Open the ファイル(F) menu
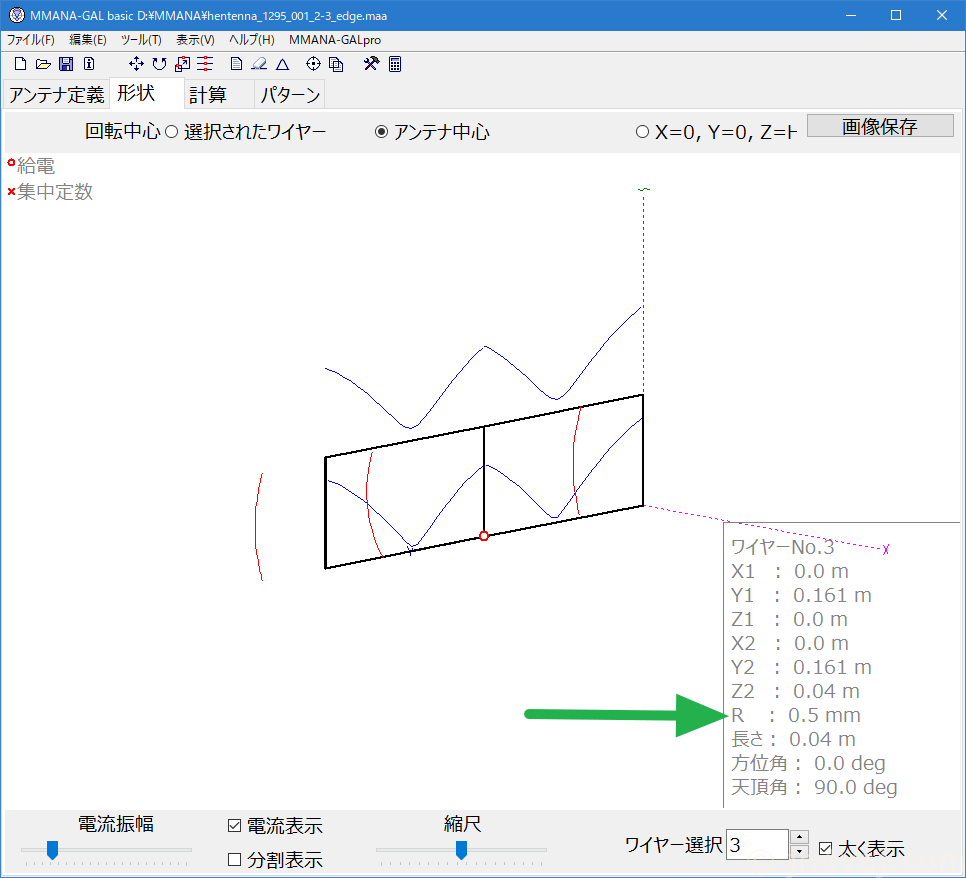The image size is (966, 878). [31, 40]
